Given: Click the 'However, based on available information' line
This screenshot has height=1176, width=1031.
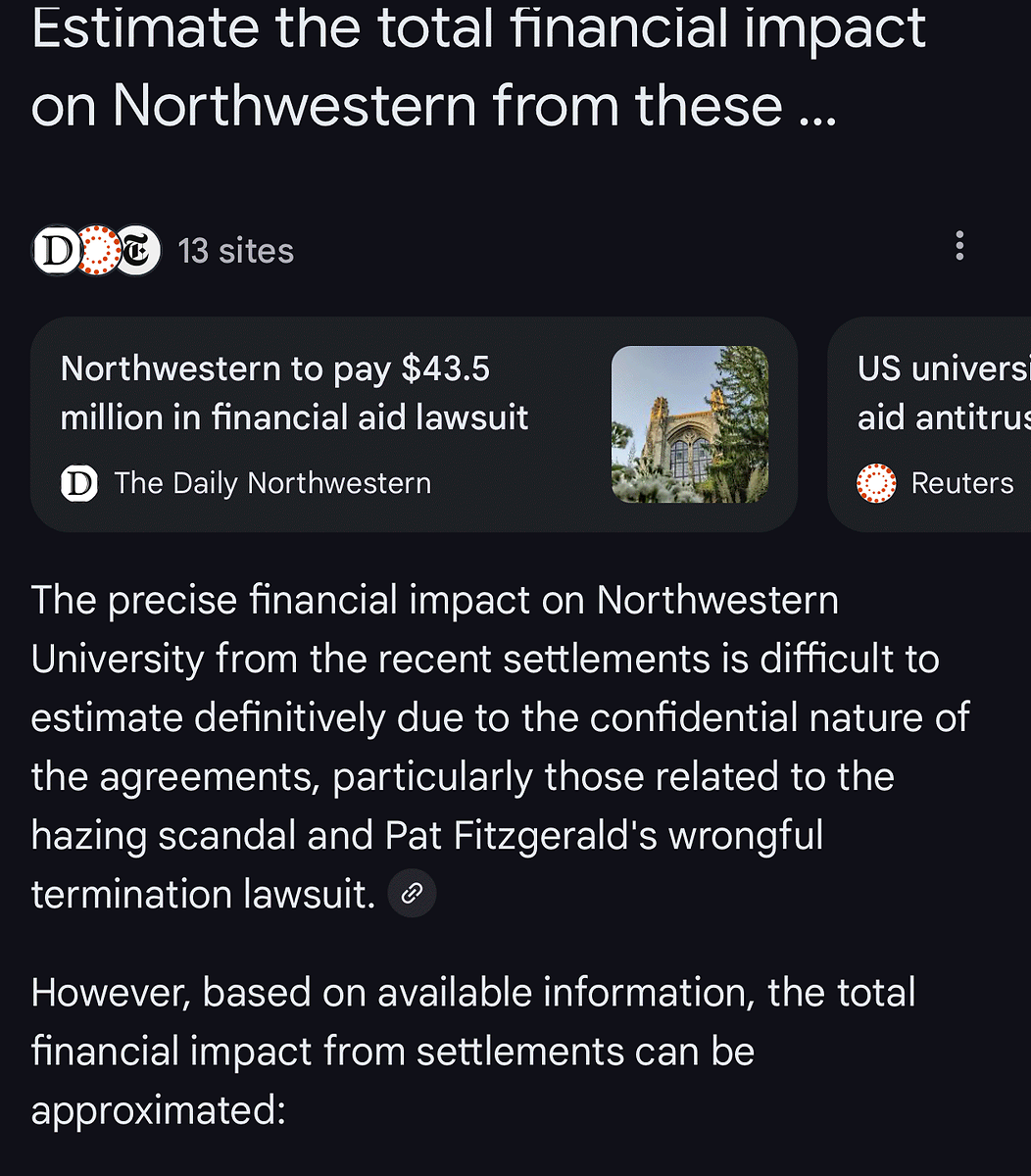Looking at the screenshot, I should click(x=472, y=992).
